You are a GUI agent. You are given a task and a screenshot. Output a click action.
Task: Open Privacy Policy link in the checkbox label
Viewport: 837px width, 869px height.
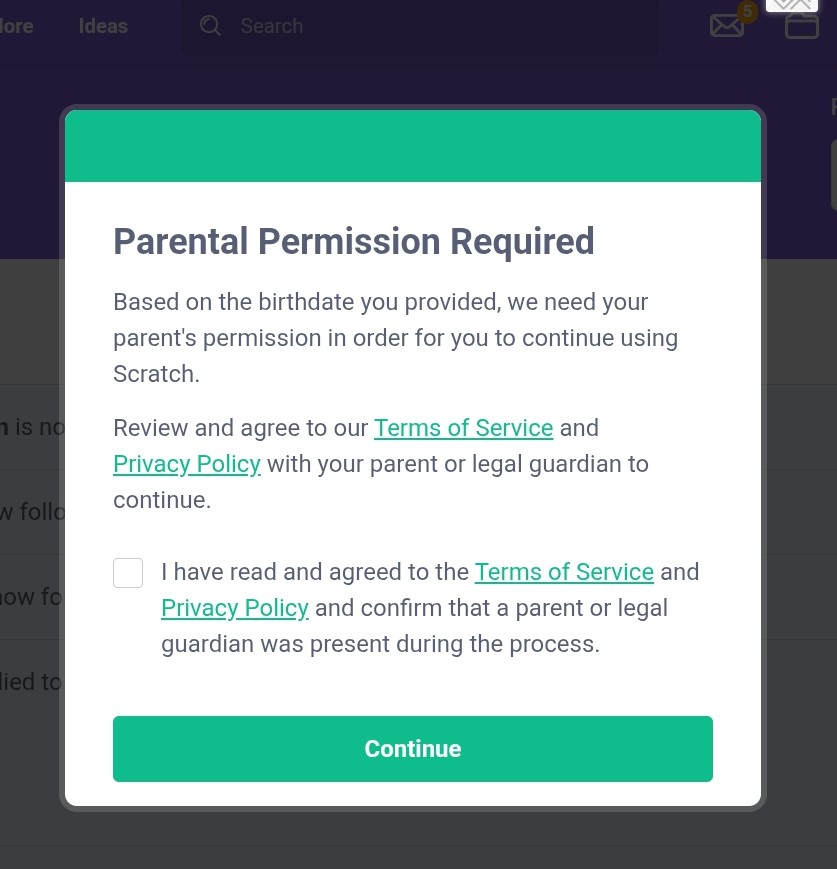(235, 608)
